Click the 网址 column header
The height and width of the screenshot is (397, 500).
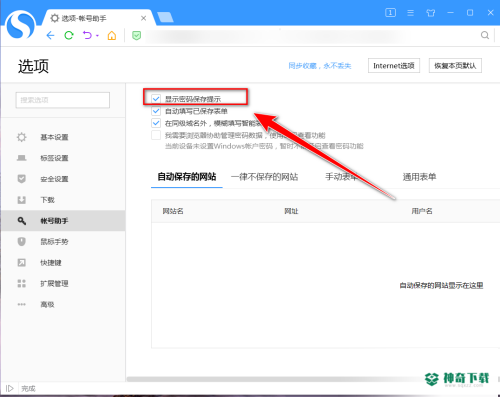click(x=291, y=211)
